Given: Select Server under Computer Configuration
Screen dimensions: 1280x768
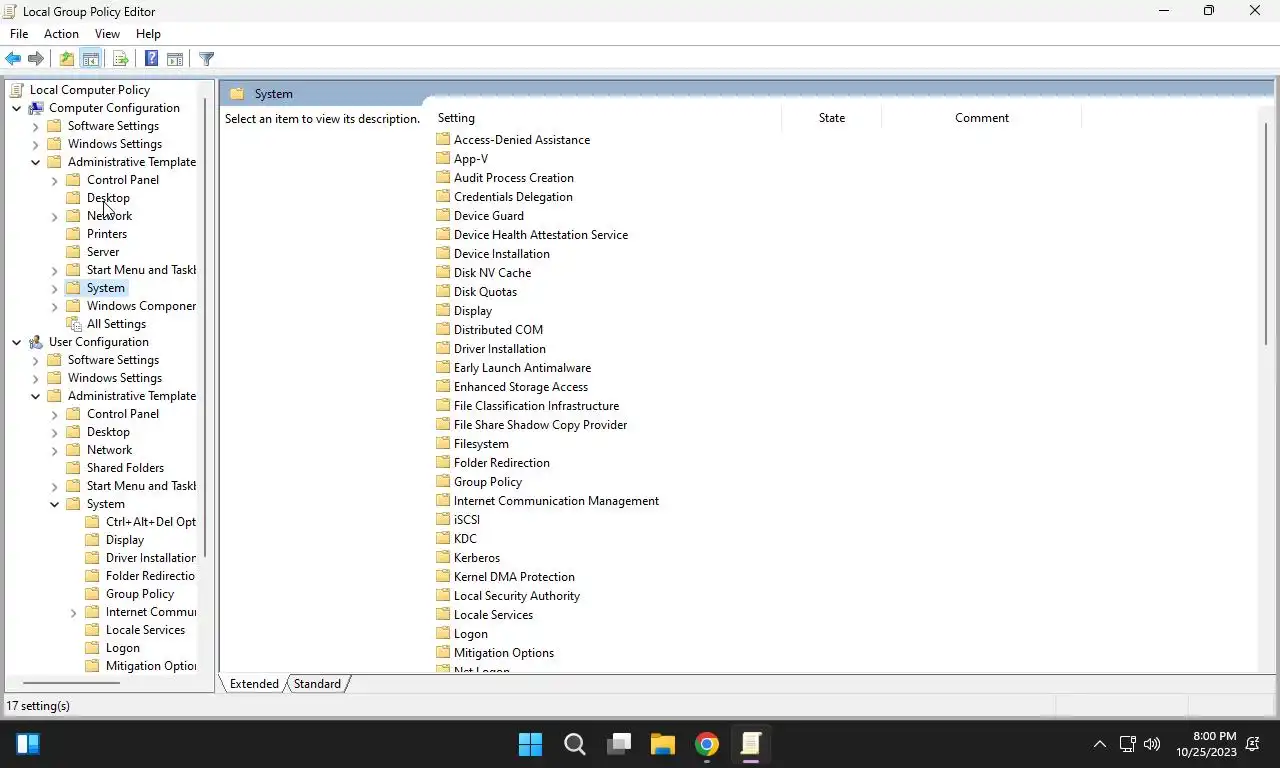Looking at the screenshot, I should pos(103,252).
